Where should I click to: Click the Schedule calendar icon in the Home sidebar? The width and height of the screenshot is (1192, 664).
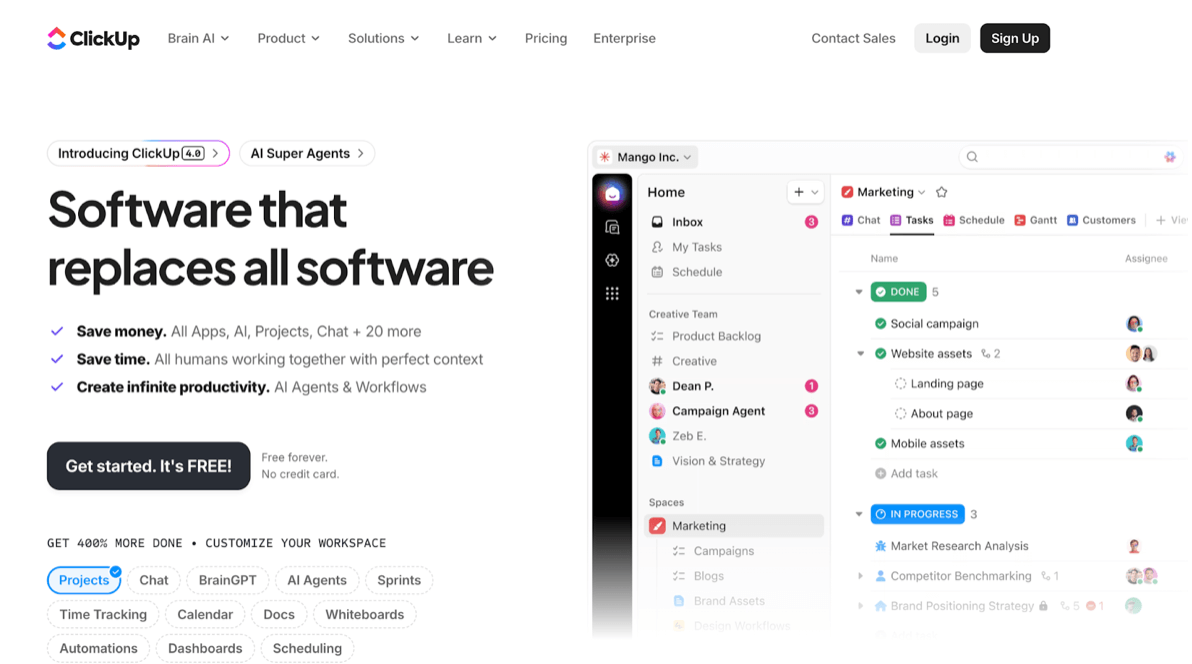658,272
